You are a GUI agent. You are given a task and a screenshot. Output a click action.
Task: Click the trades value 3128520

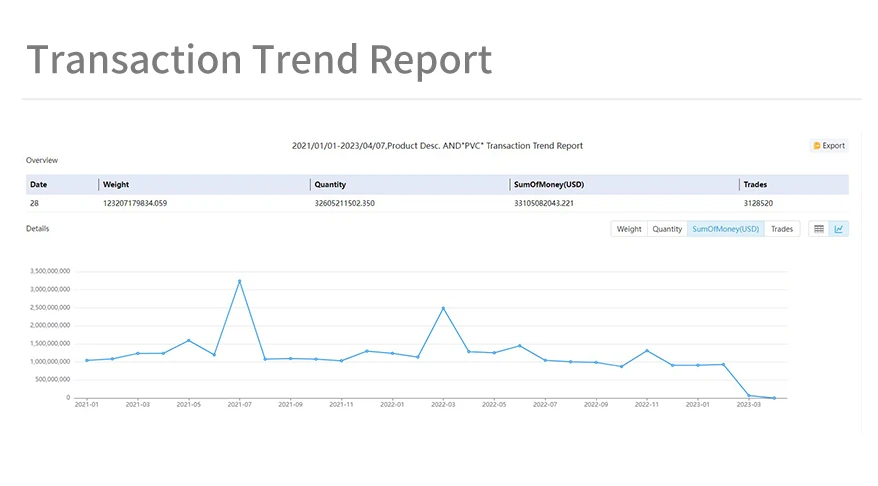click(758, 203)
